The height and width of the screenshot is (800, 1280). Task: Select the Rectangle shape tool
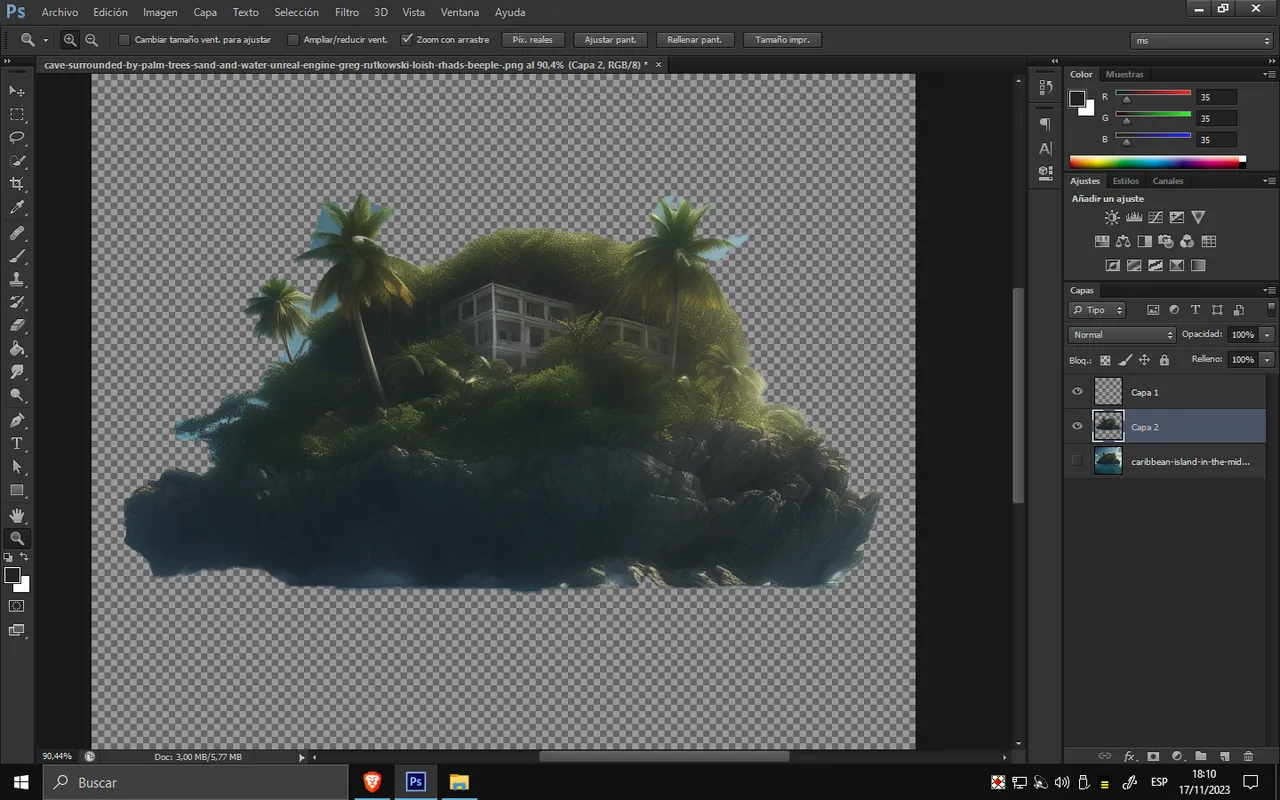pos(17,490)
